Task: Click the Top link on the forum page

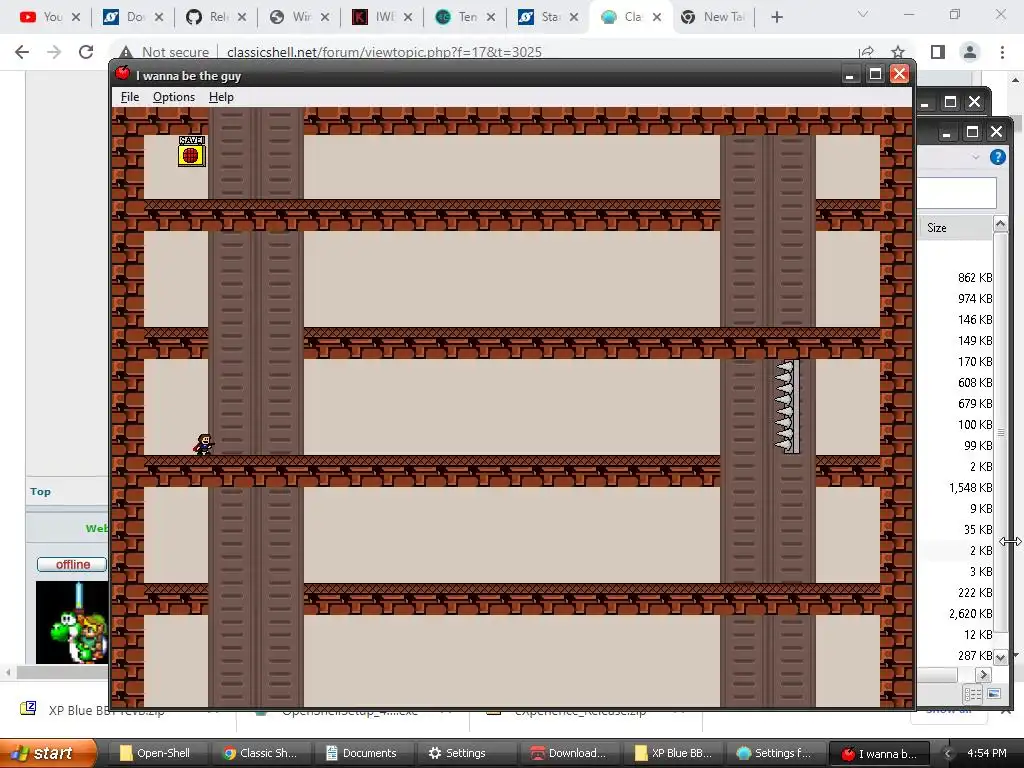Action: (40, 492)
